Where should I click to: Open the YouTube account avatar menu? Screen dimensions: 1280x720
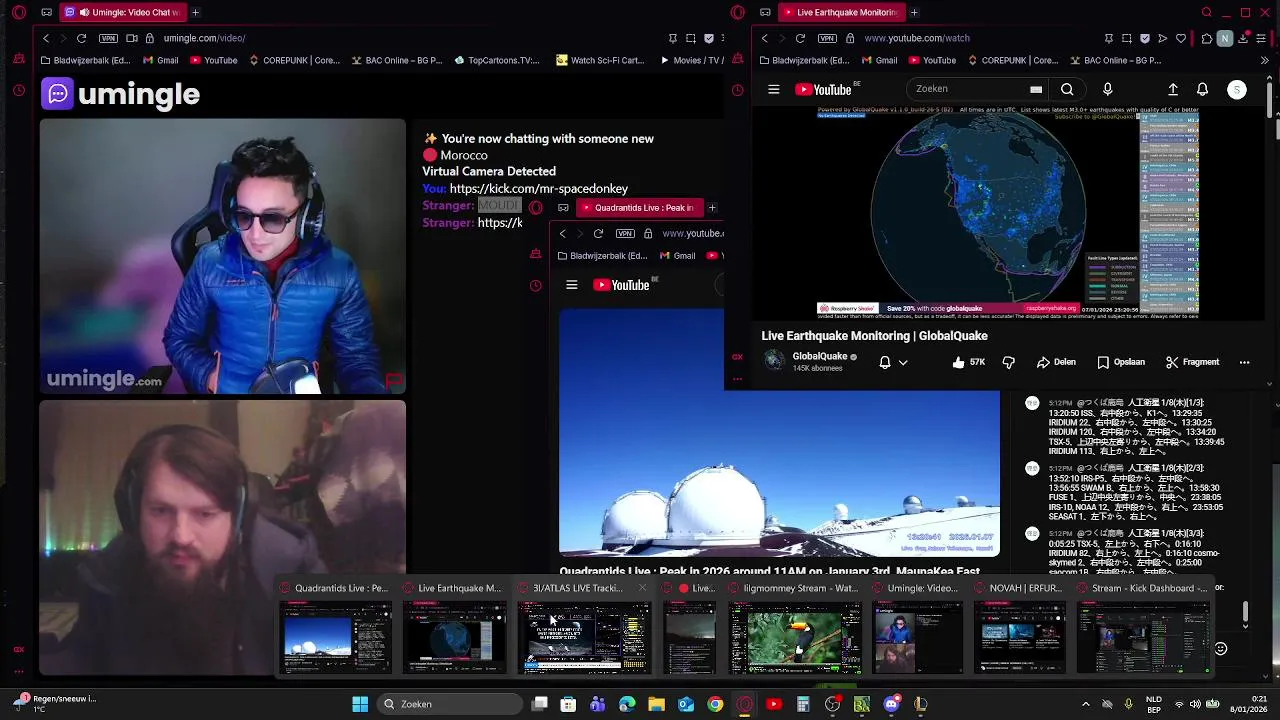[1237, 89]
